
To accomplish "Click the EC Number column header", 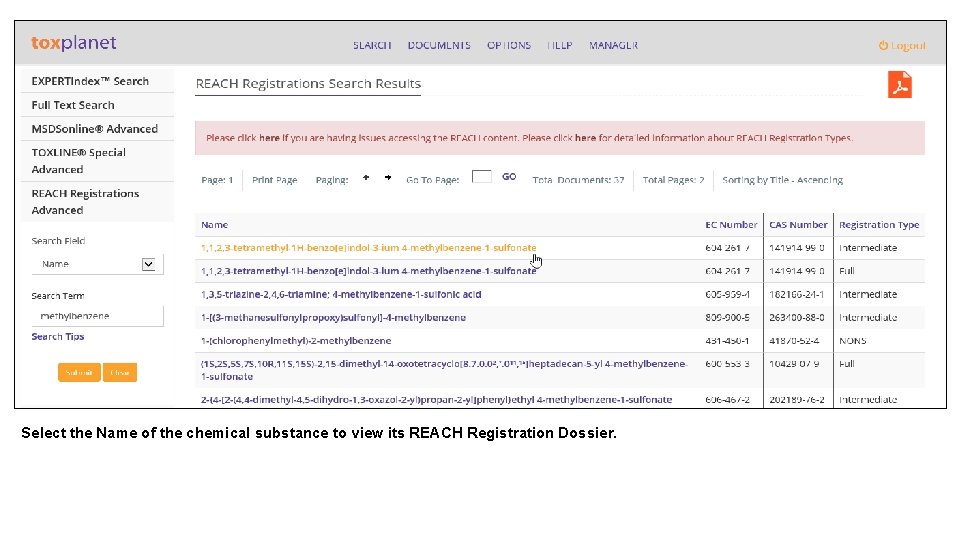I will (731, 225).
